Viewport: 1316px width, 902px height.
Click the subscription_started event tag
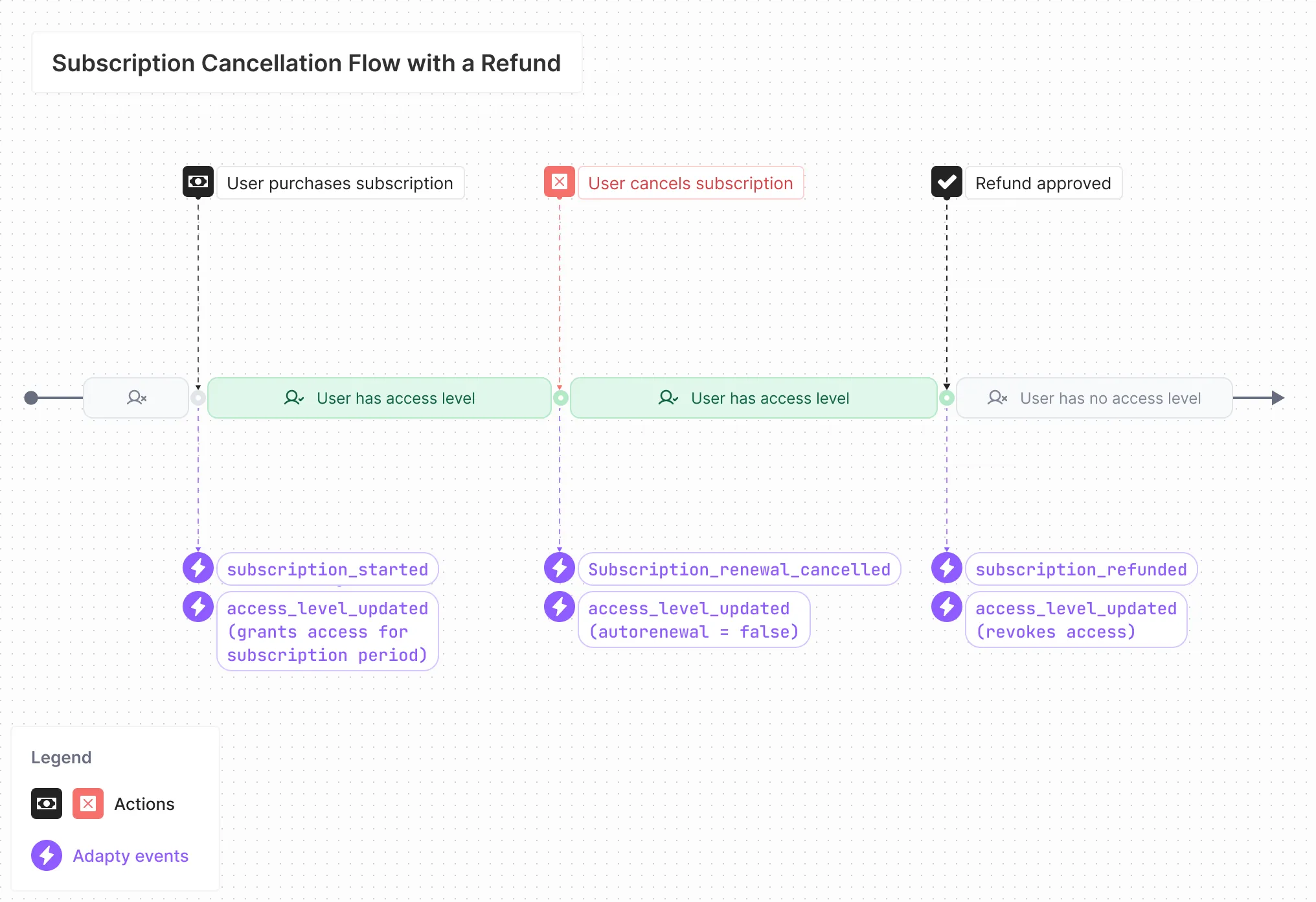tap(328, 570)
